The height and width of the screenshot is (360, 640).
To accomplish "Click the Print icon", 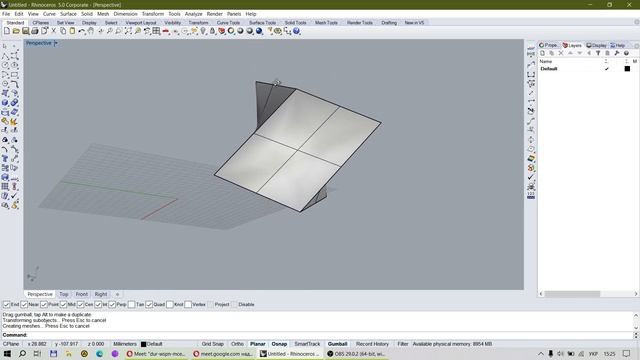I will click(35, 31).
